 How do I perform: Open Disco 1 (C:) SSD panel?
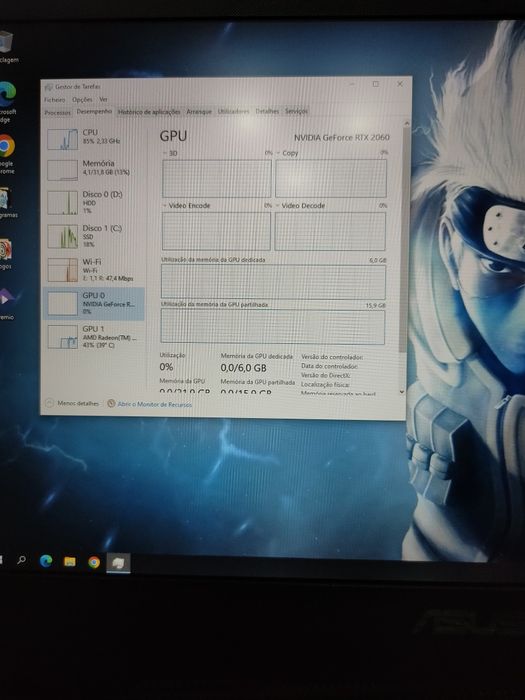pos(93,236)
